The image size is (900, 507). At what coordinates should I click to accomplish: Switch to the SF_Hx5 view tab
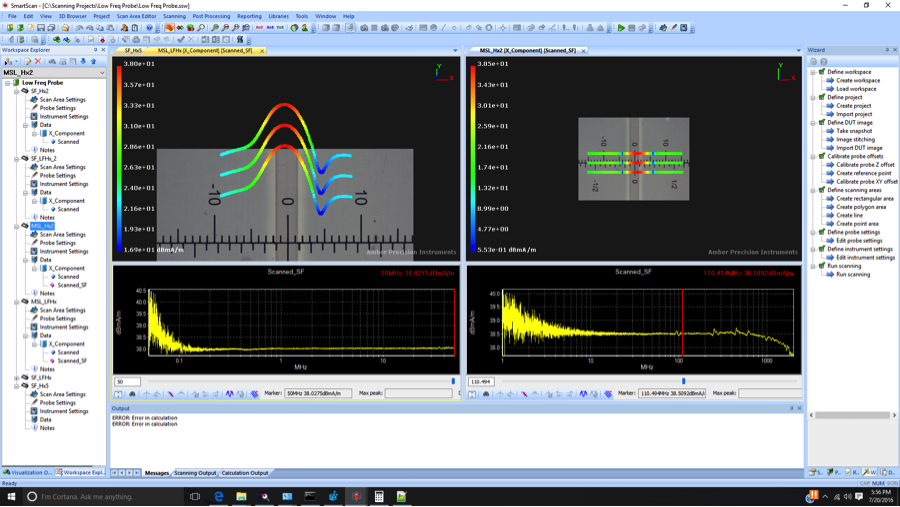[133, 51]
